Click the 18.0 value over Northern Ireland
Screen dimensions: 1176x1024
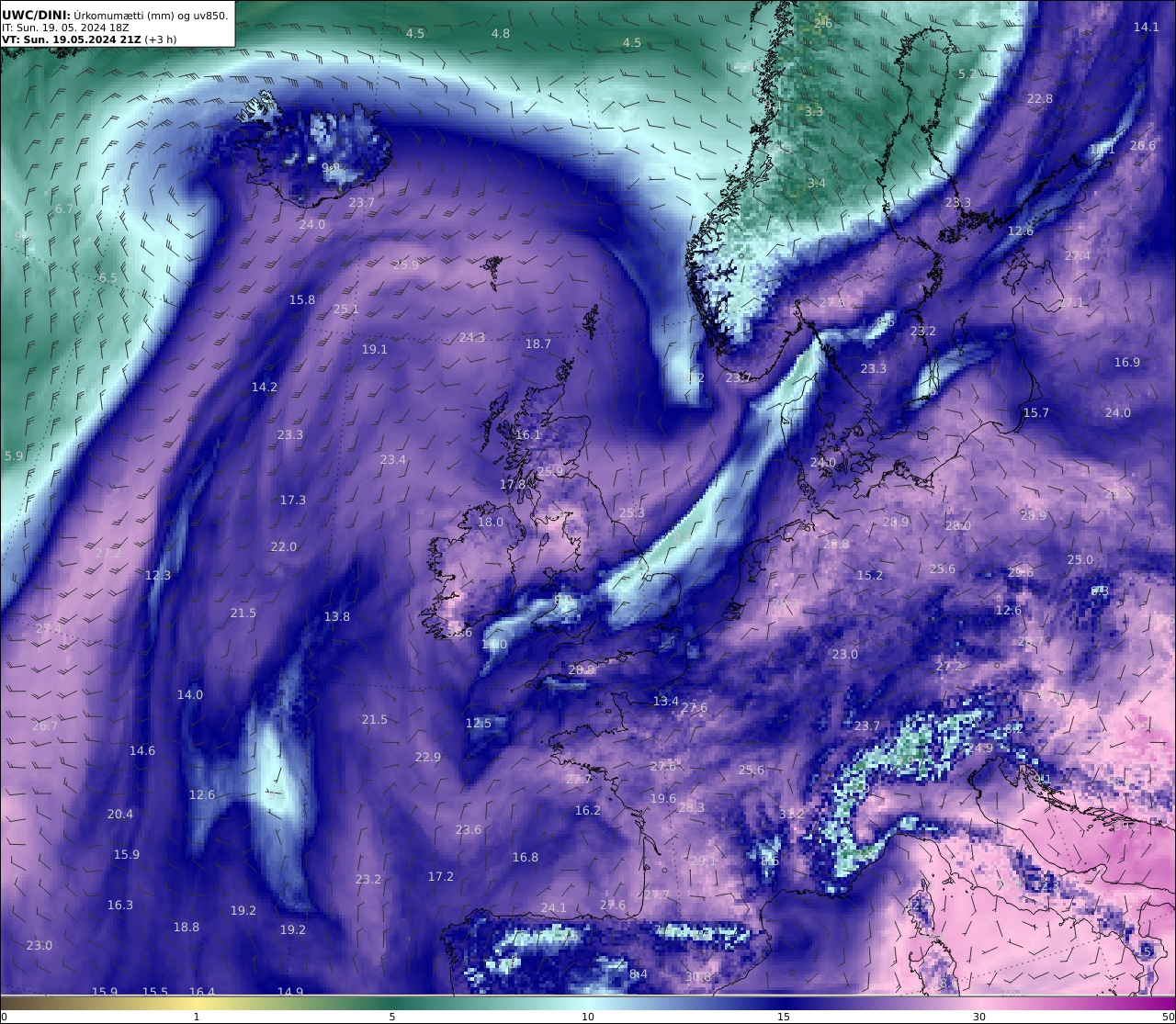click(491, 523)
